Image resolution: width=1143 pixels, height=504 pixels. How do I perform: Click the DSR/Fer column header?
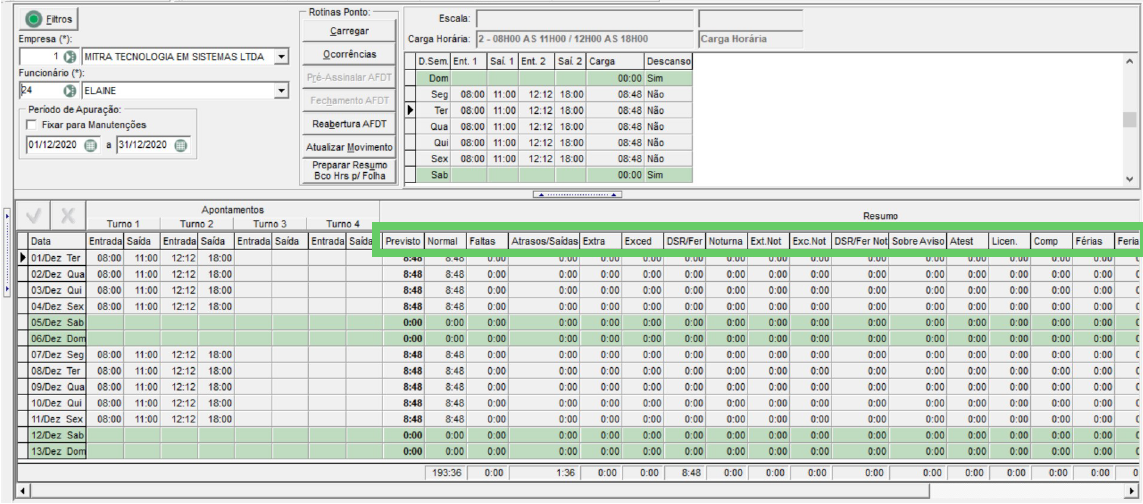[x=685, y=241]
